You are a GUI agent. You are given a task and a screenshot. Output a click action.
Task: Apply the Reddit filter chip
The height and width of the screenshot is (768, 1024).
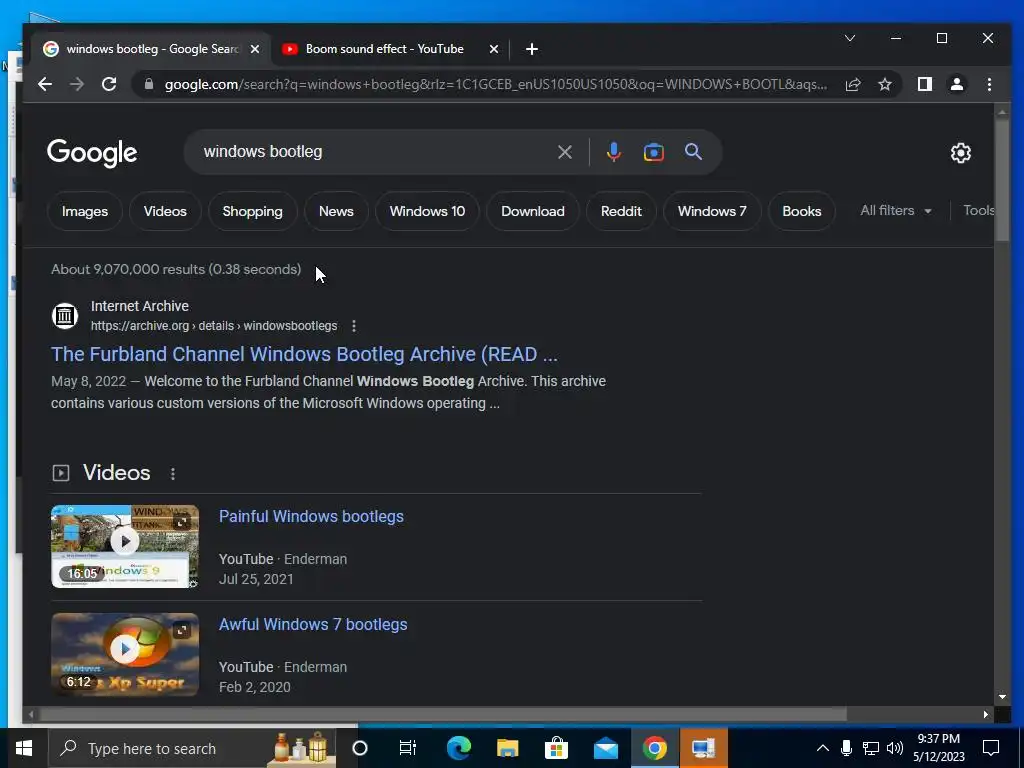[621, 212]
